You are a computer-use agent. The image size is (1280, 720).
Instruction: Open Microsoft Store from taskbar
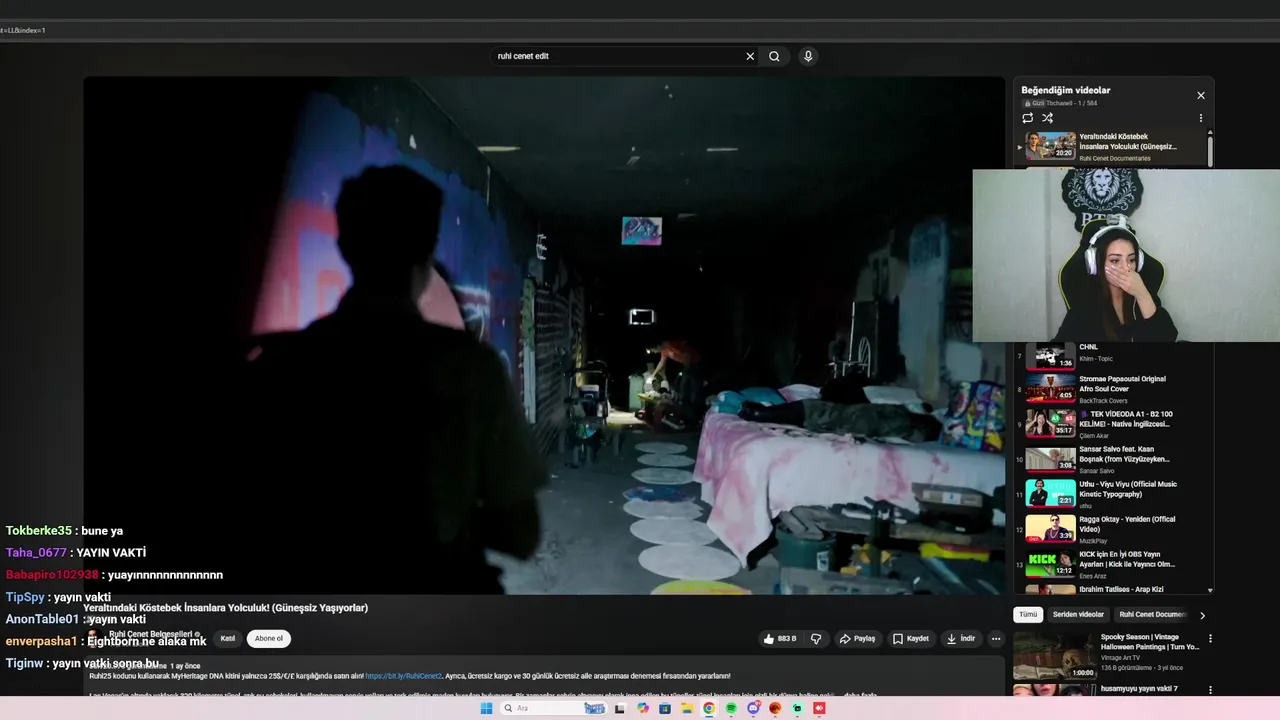tap(665, 708)
